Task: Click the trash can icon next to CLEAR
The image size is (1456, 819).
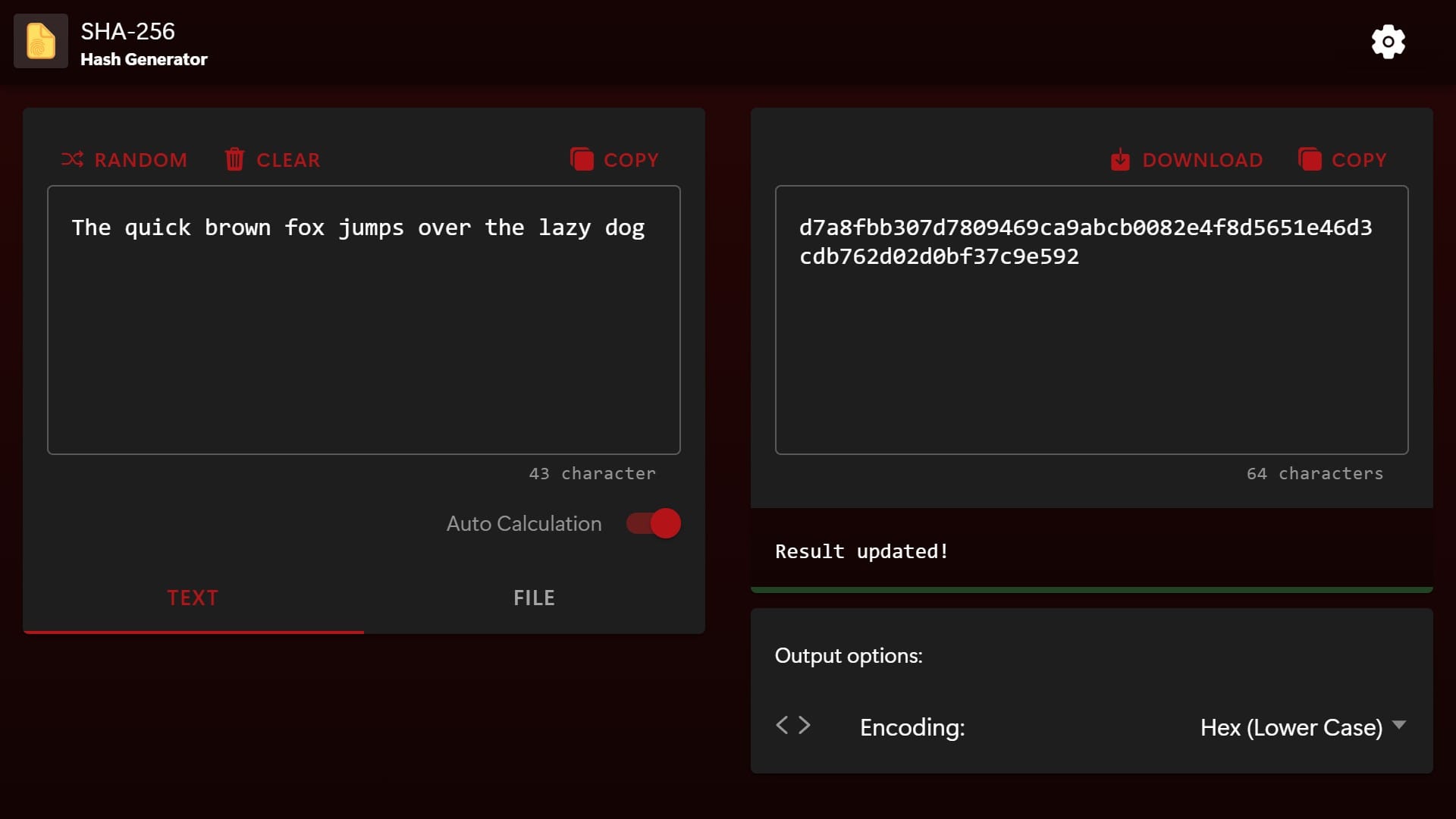Action: tap(234, 159)
